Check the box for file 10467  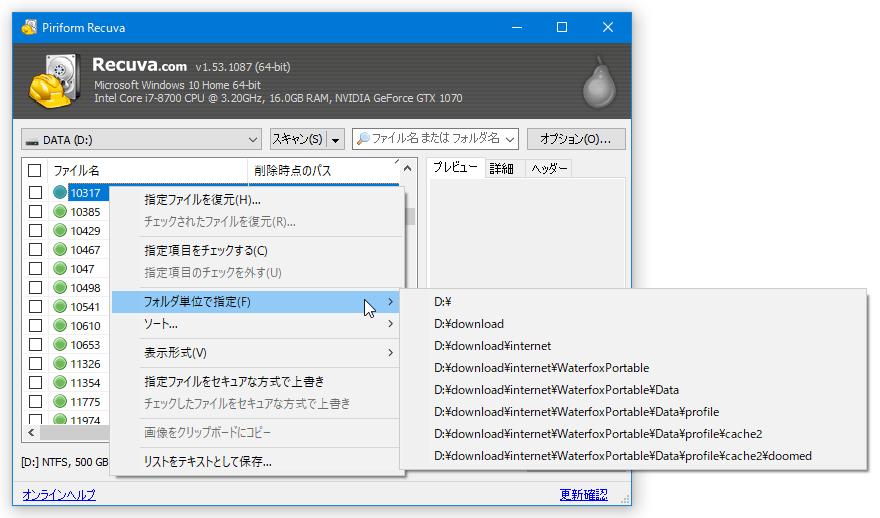point(35,250)
